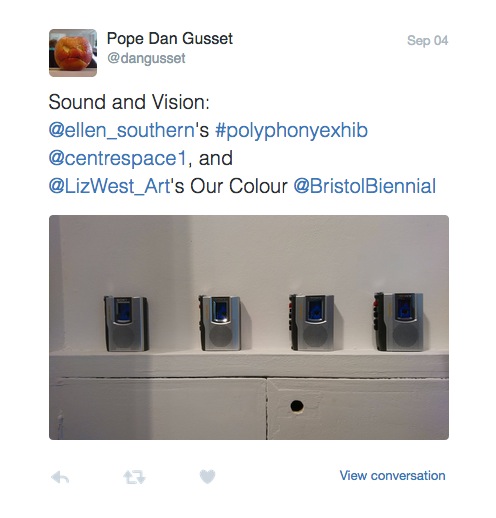Open Pope Dan Gusset's profile name
This screenshot has width=496, height=518.
tap(170, 39)
